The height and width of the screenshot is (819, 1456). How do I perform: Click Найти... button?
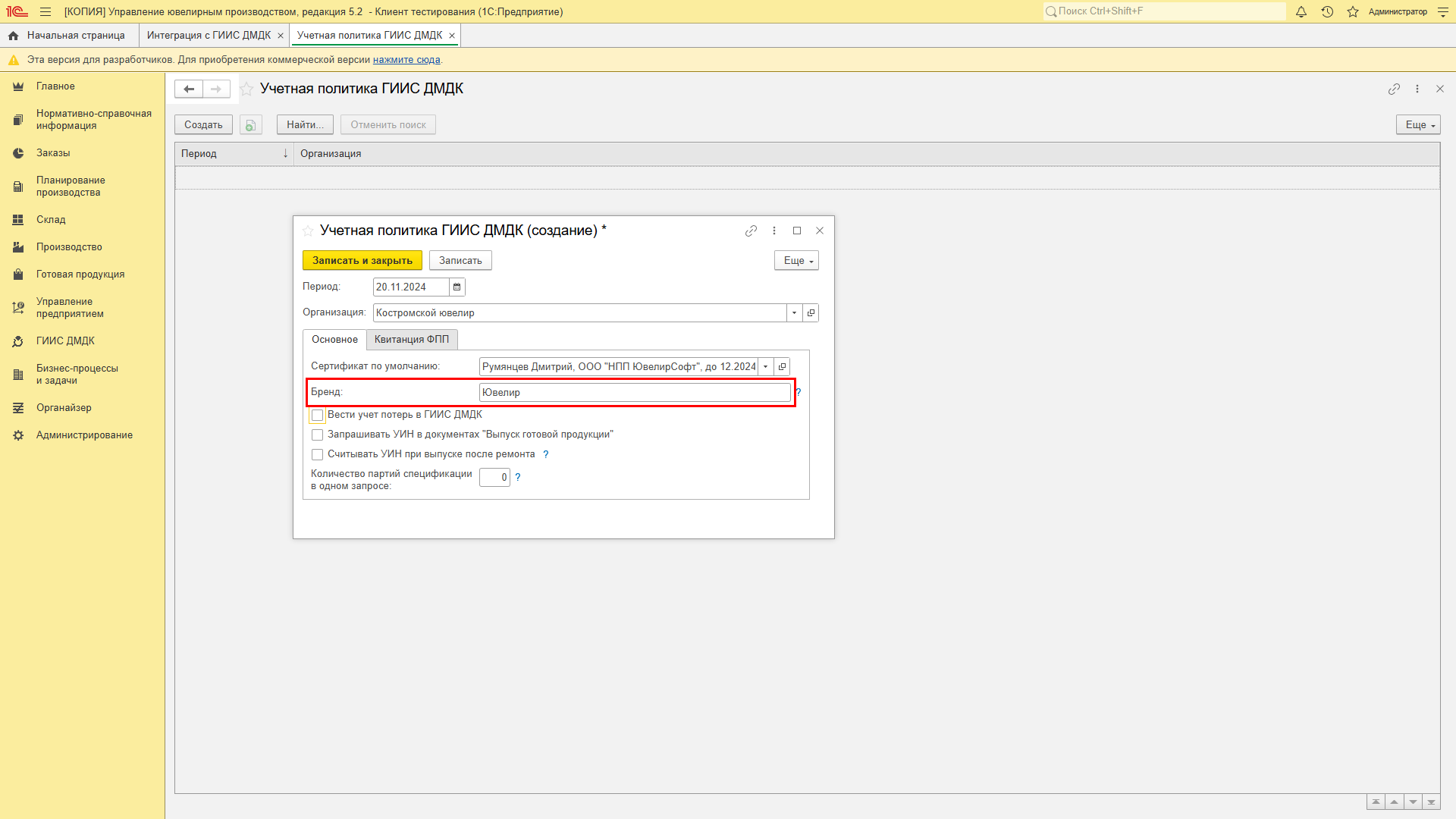[x=305, y=125]
